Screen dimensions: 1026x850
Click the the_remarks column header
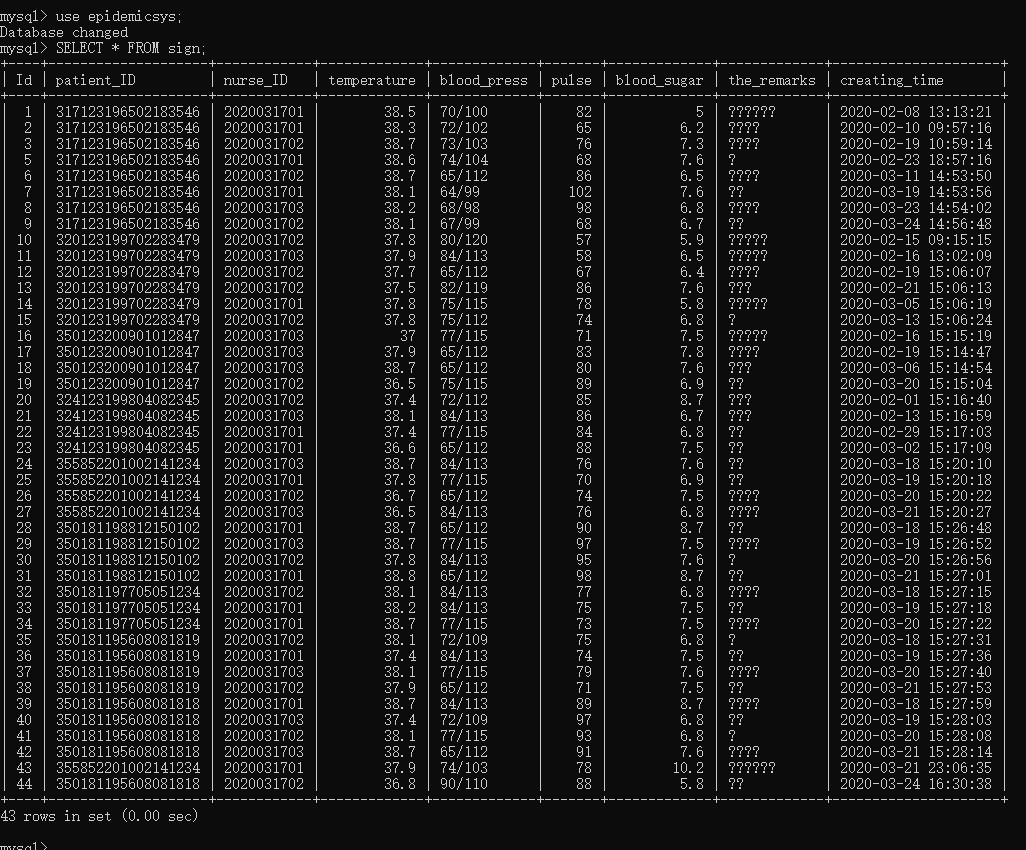(772, 80)
